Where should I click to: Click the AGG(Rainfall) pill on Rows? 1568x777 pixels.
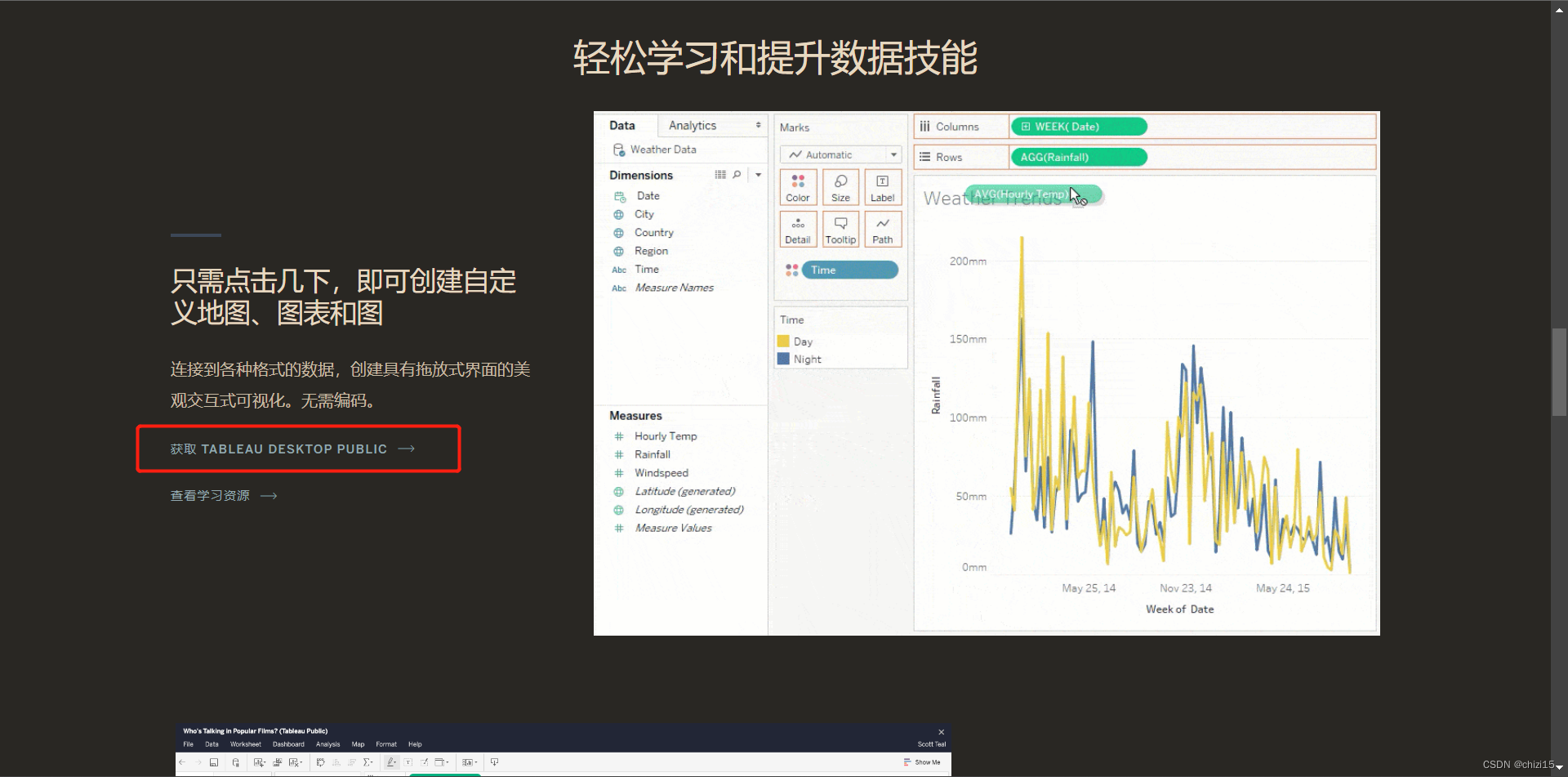coord(1079,157)
